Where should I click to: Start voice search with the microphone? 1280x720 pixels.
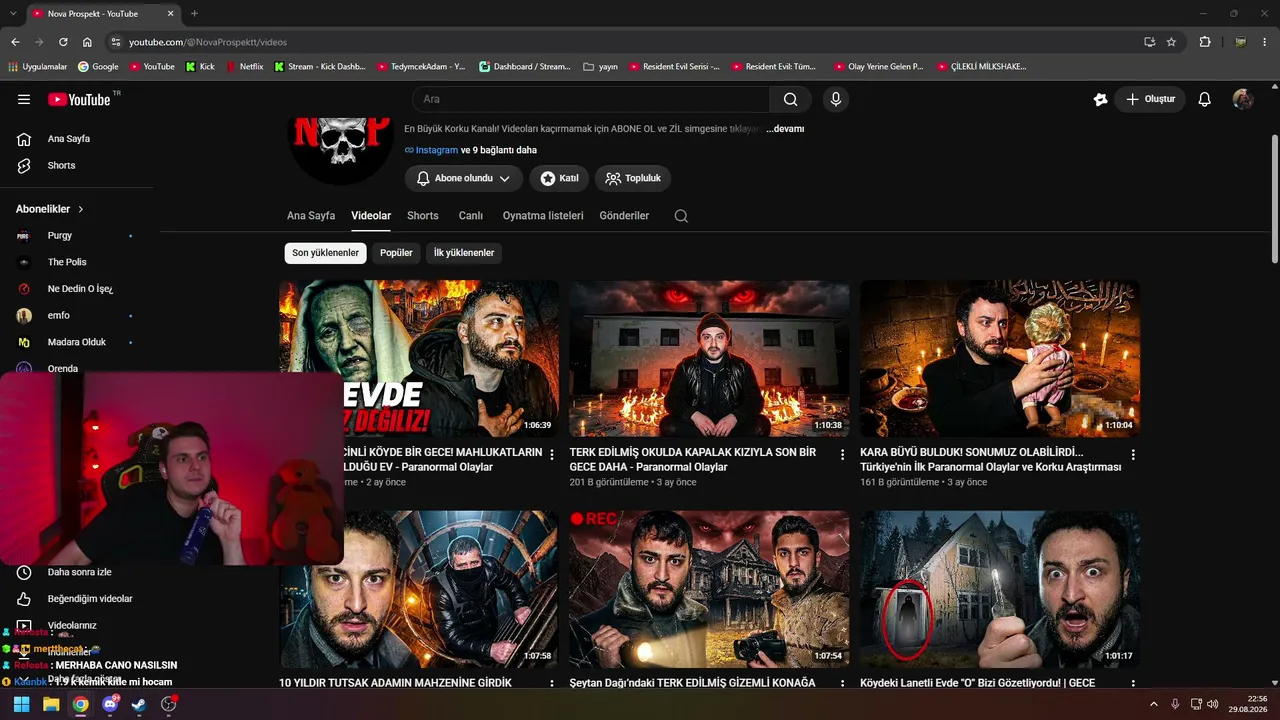coord(836,99)
